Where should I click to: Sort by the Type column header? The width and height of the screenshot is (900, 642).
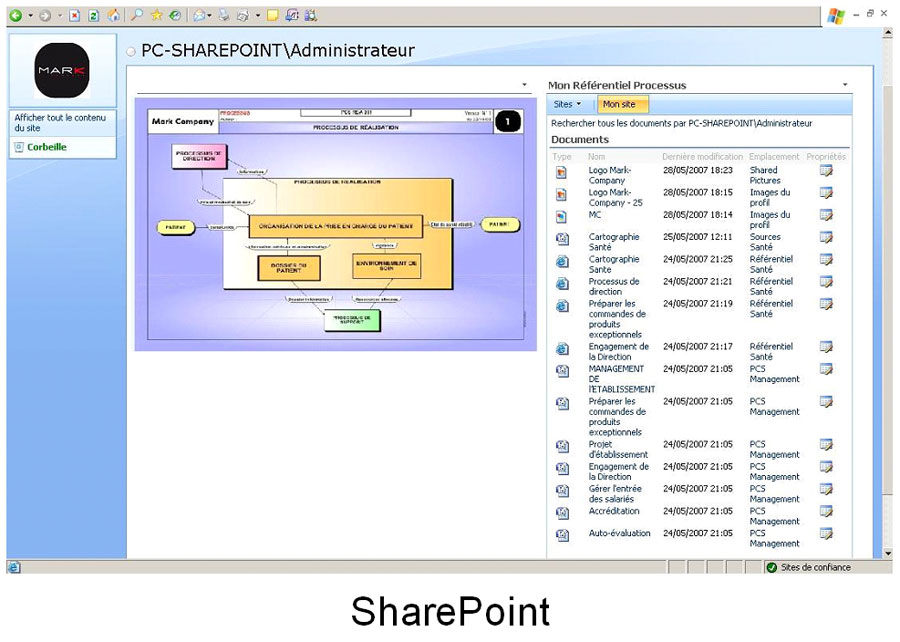click(x=562, y=157)
